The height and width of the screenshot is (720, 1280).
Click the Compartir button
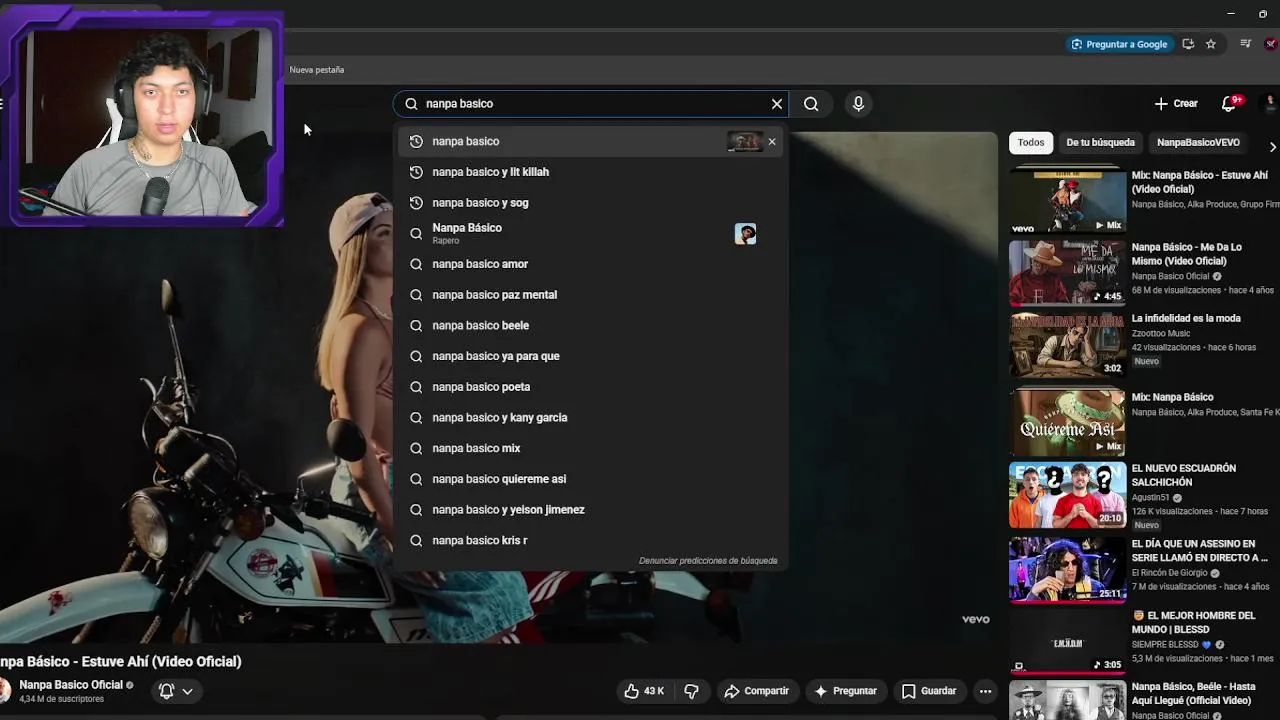click(756, 691)
